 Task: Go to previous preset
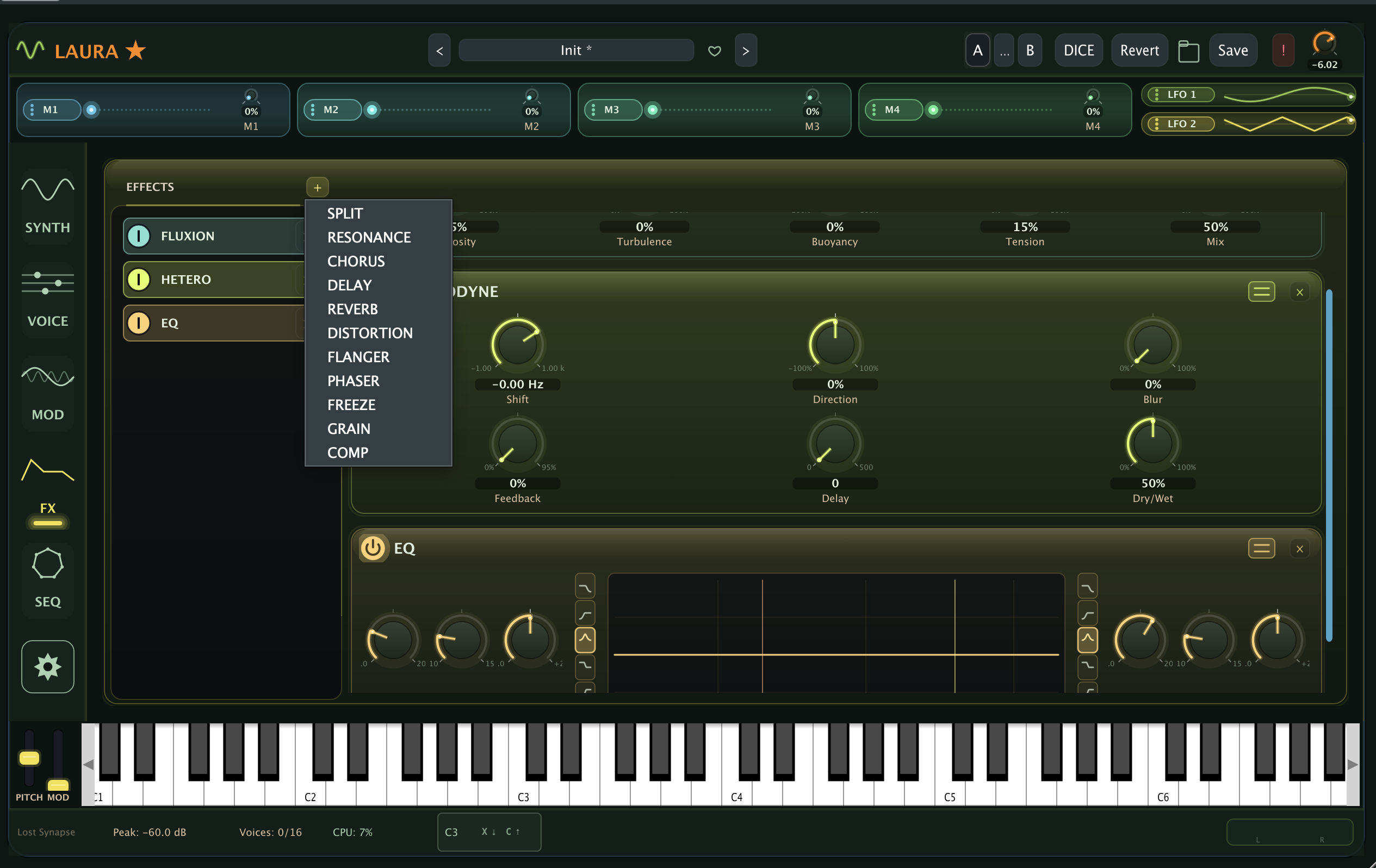(x=439, y=50)
